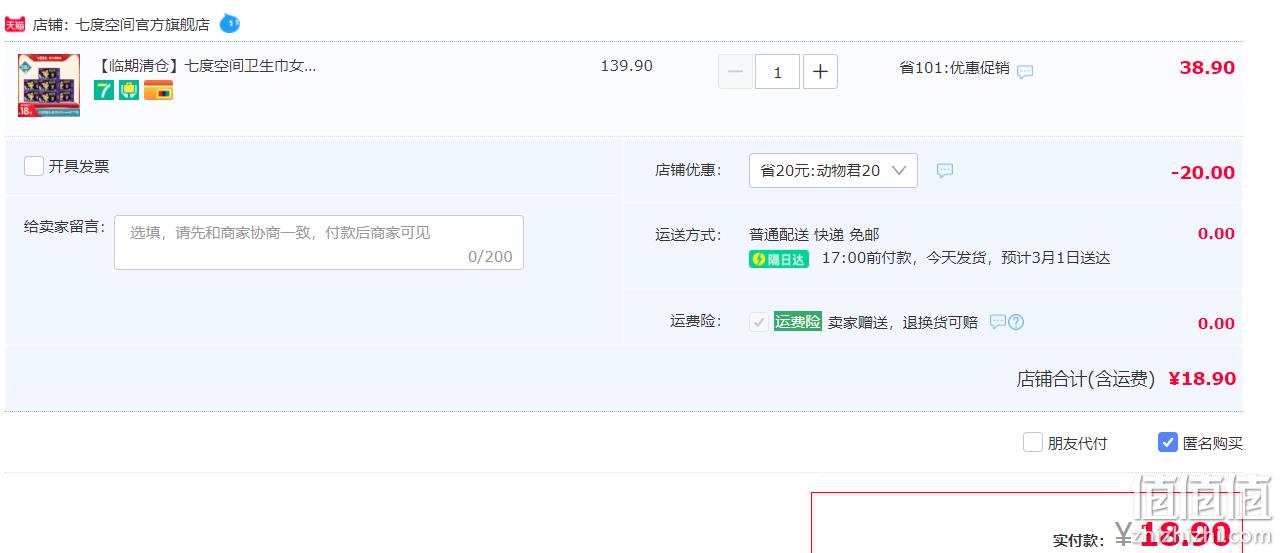Click the store total ¥18.90
Screen dimensions: 1281x553
(1201, 379)
